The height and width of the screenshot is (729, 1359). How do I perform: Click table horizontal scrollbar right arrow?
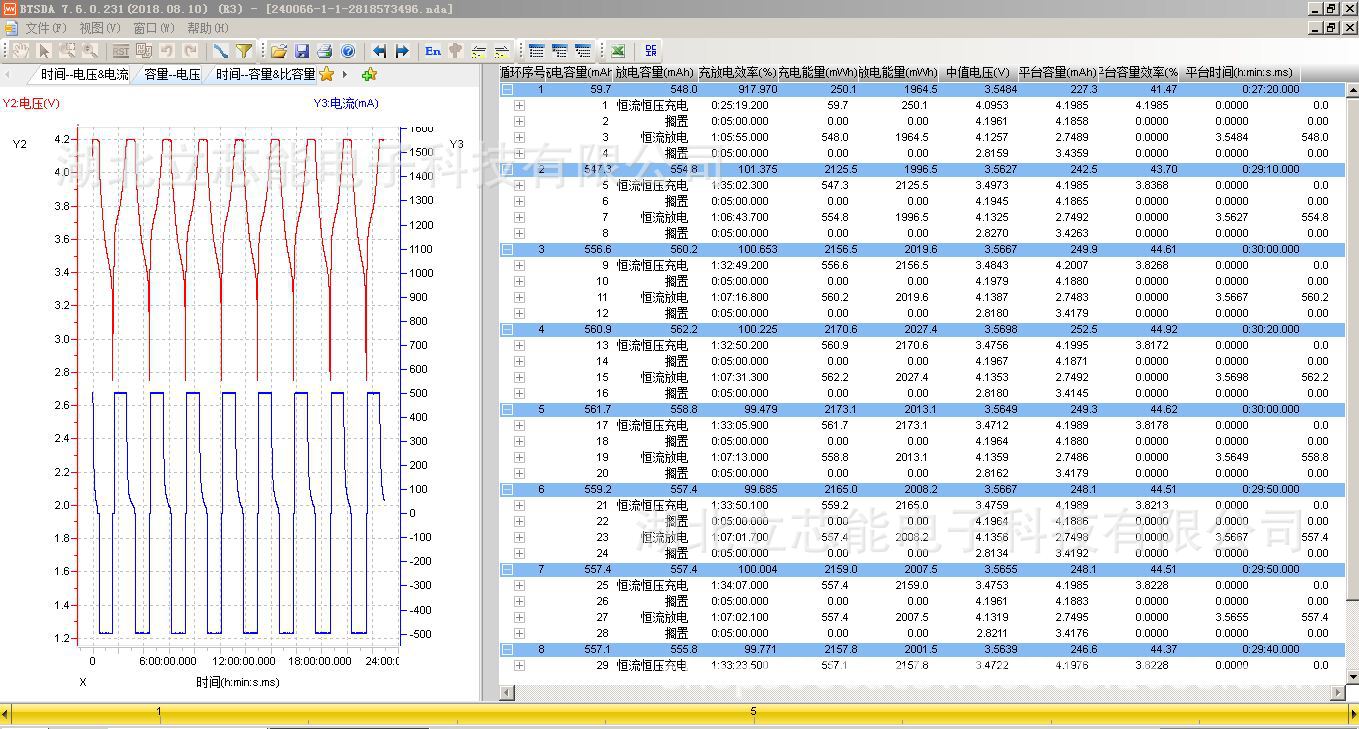click(1339, 693)
